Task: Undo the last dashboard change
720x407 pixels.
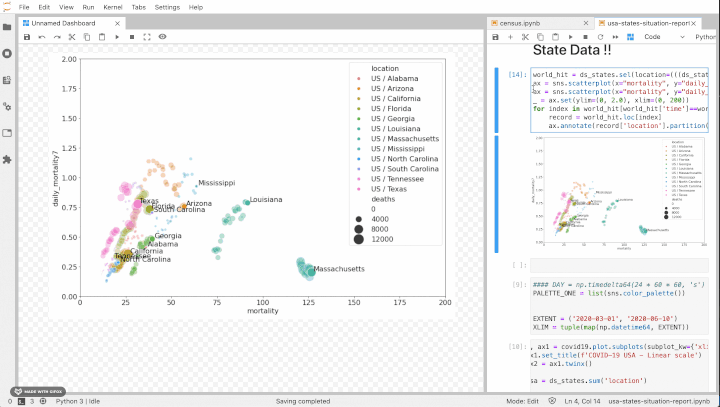Action: pyautogui.click(x=42, y=37)
